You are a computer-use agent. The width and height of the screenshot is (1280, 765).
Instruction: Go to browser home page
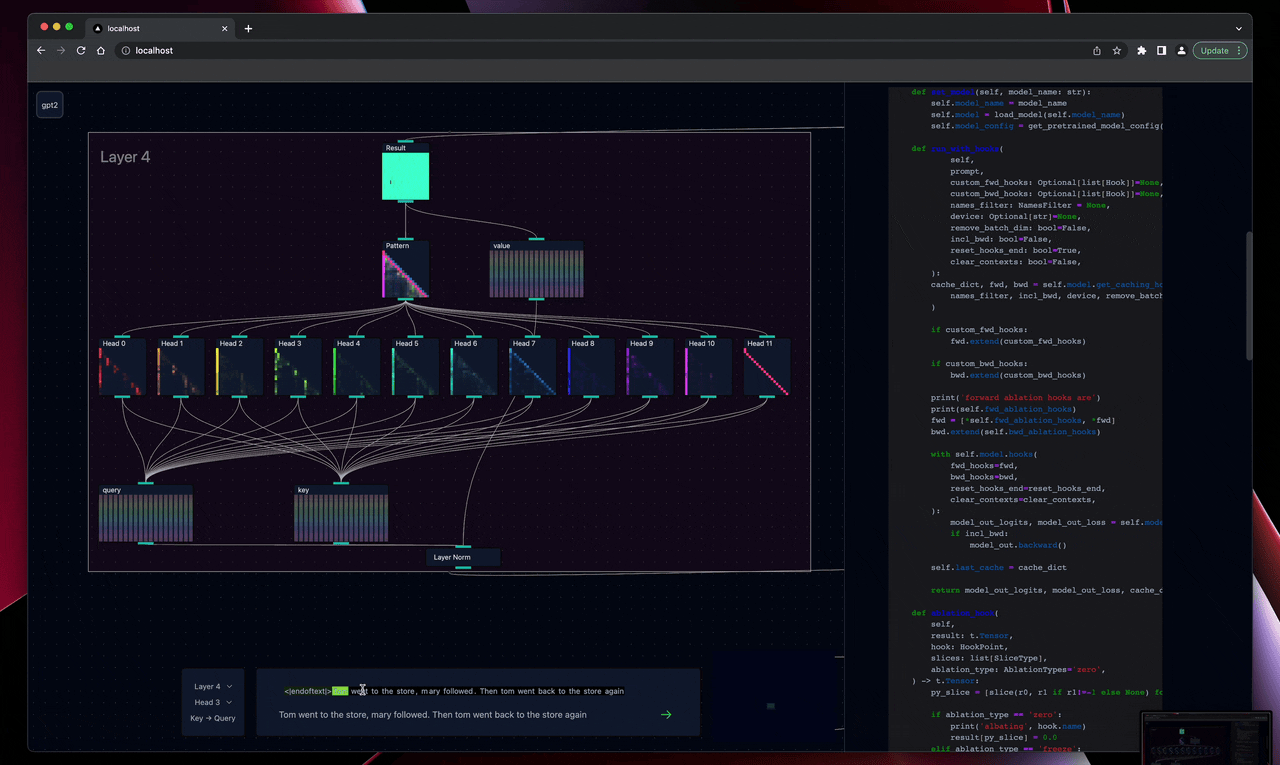point(101,51)
